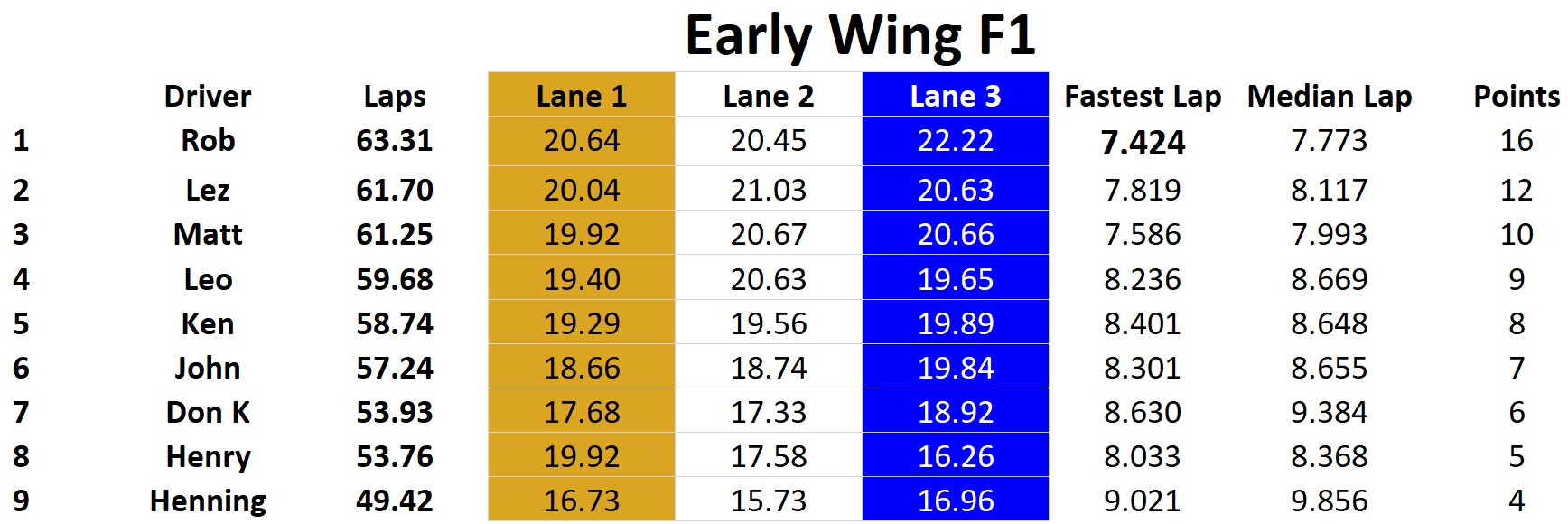Select Henning's fastest lap 9.021
Viewport: 1568px width, 524px height.
click(x=1143, y=501)
